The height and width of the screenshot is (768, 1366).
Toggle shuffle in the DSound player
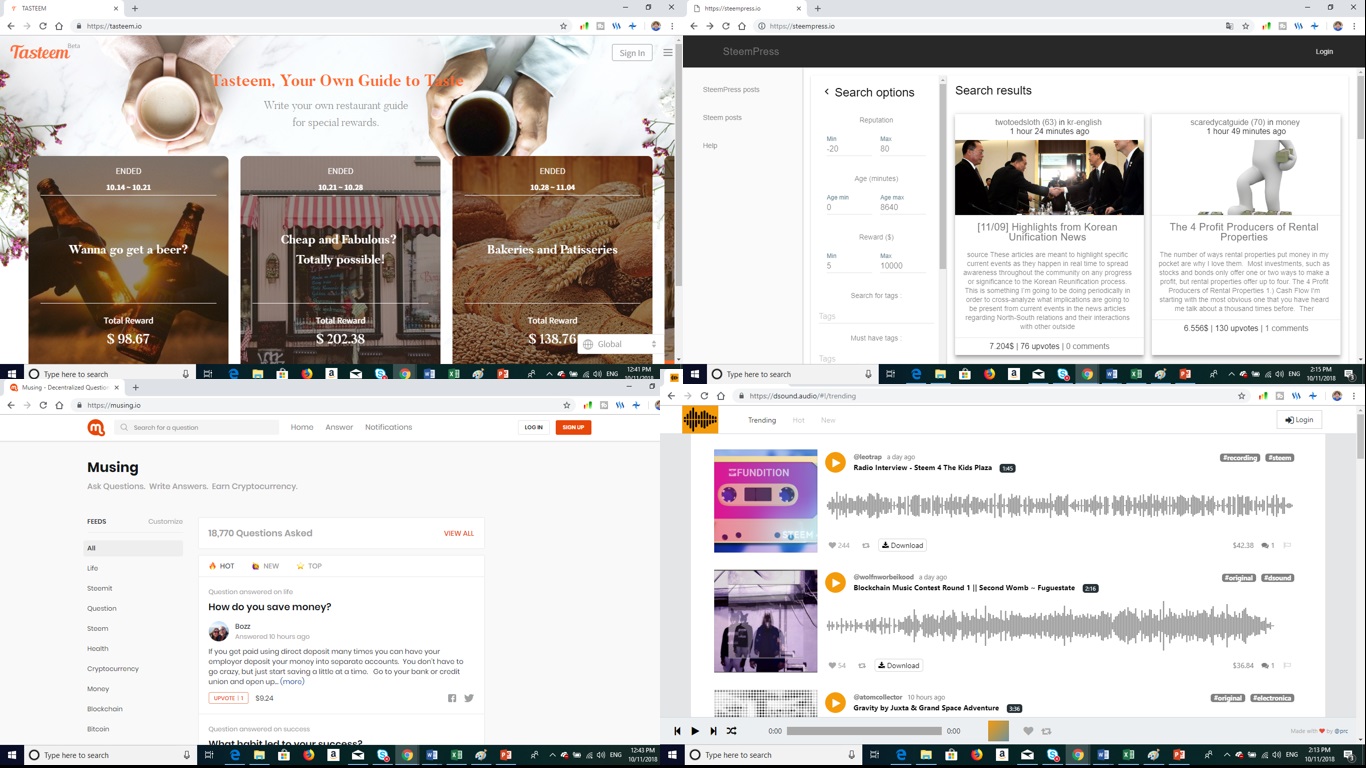click(x=731, y=731)
